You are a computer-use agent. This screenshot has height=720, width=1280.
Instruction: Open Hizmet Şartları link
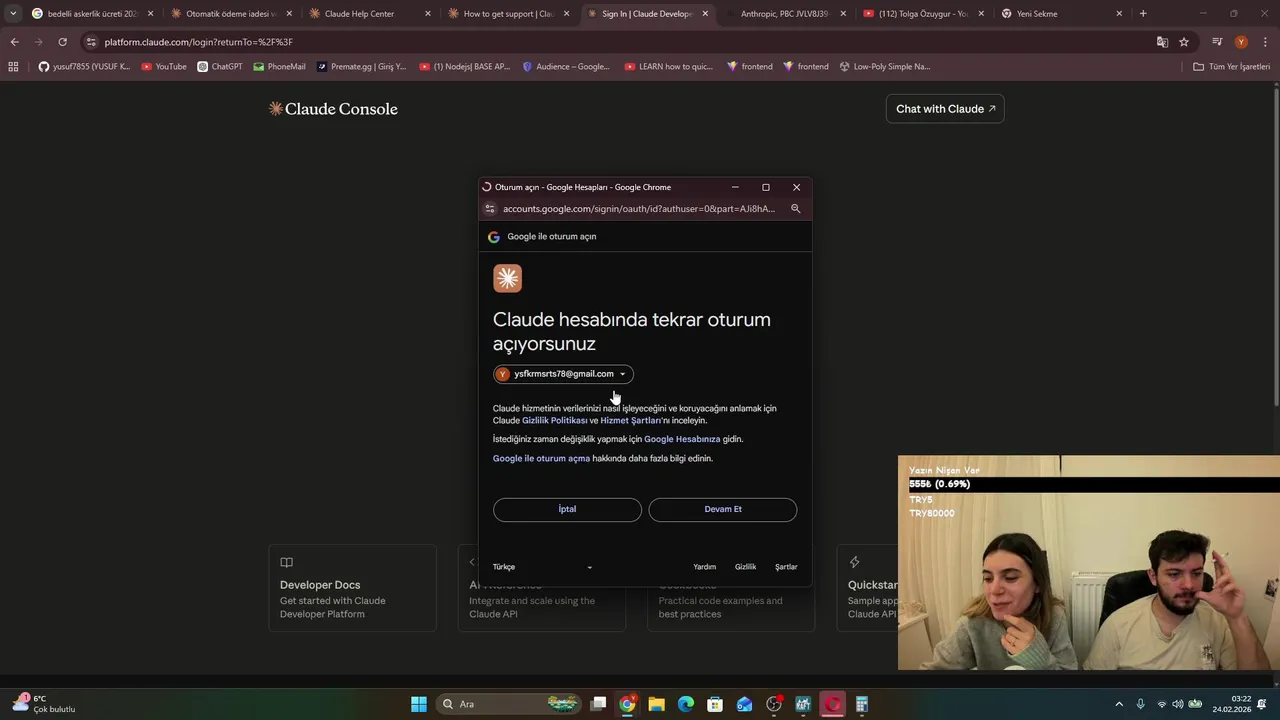click(x=631, y=421)
